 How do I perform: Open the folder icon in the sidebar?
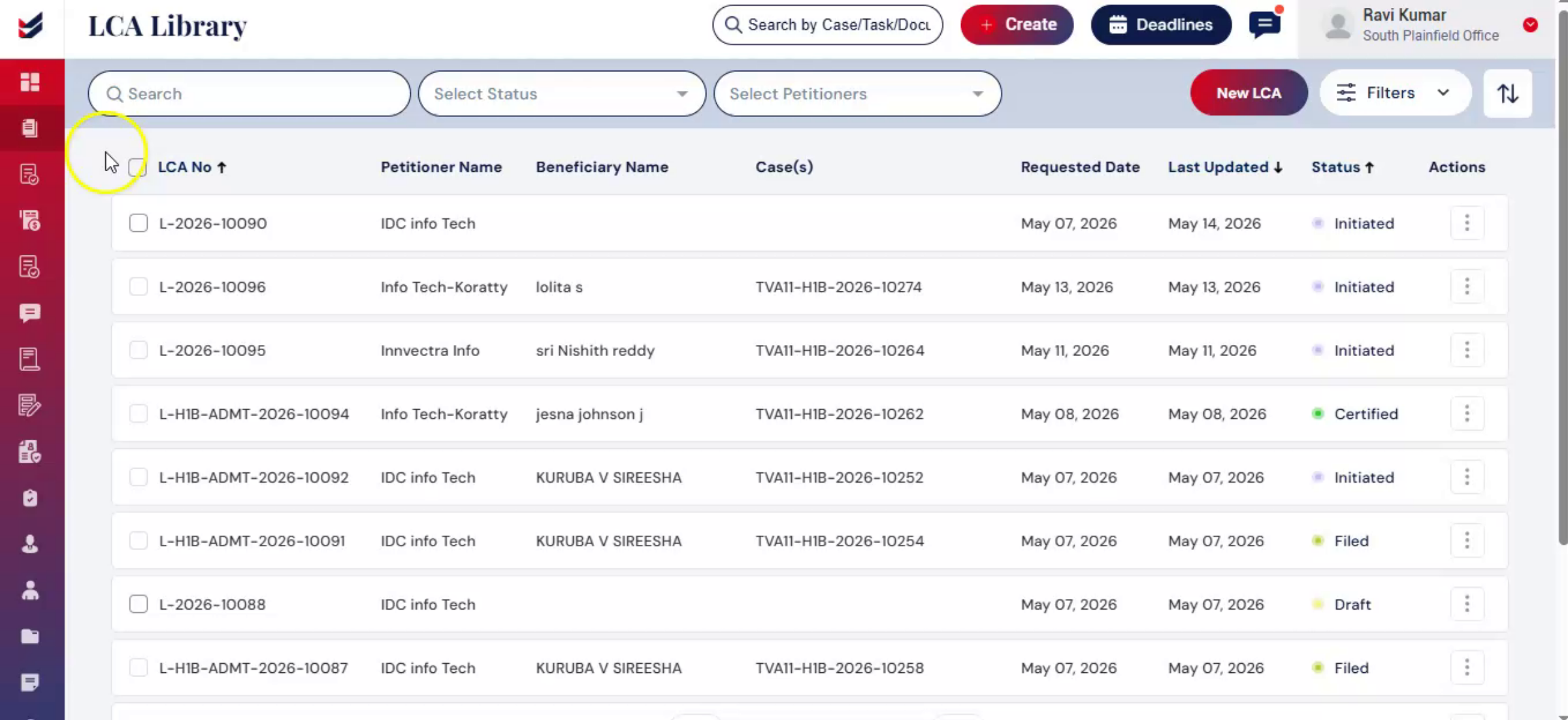(x=30, y=636)
